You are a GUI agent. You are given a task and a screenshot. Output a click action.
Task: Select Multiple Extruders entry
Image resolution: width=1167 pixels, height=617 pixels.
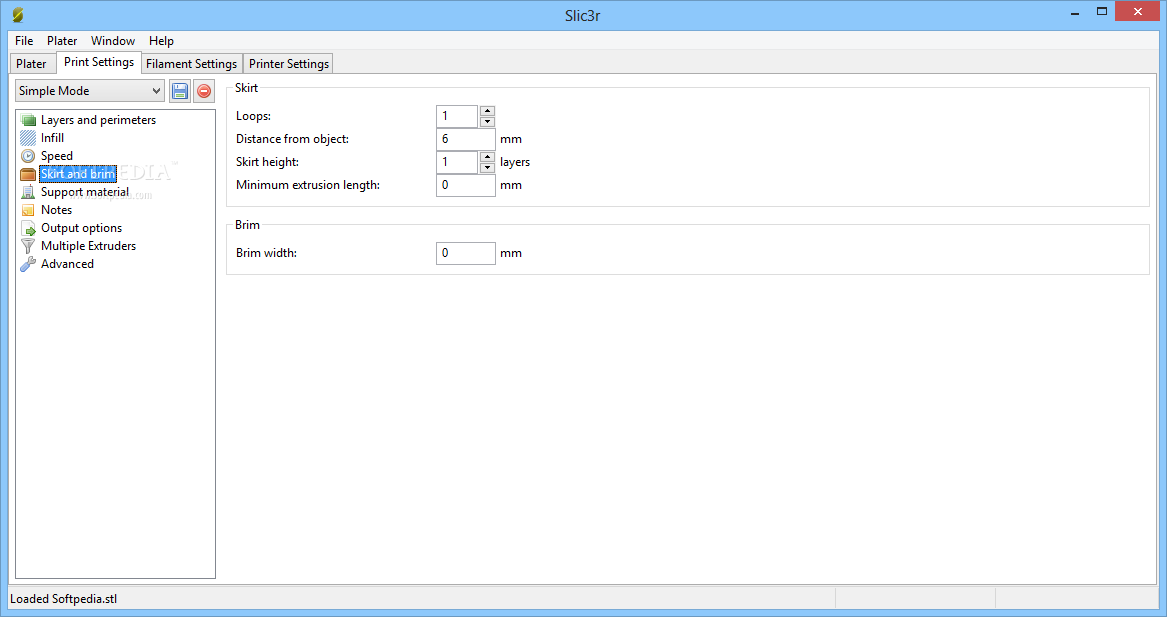pos(89,246)
